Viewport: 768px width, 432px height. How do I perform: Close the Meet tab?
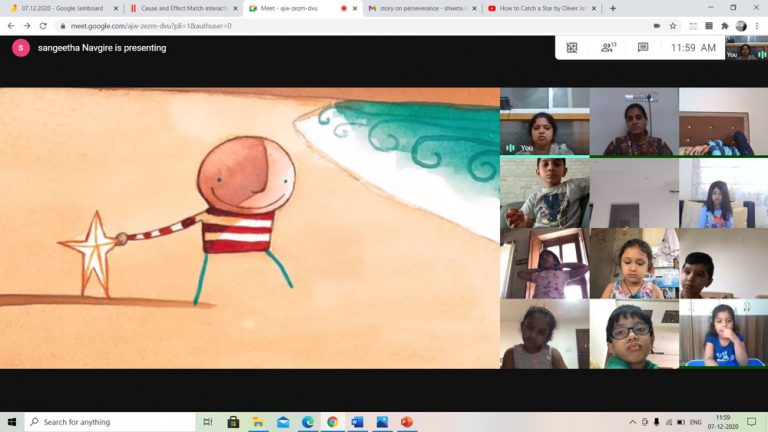(355, 8)
